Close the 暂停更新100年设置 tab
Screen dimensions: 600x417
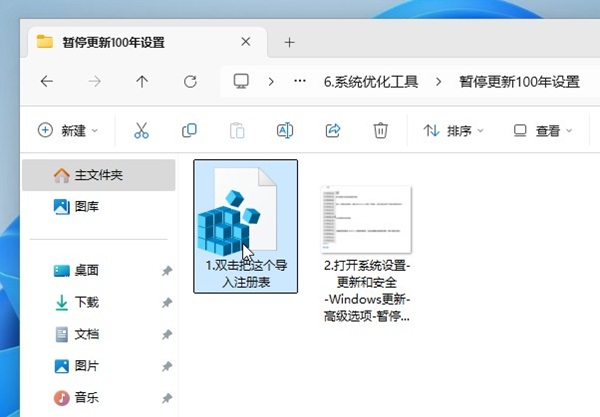(x=246, y=42)
